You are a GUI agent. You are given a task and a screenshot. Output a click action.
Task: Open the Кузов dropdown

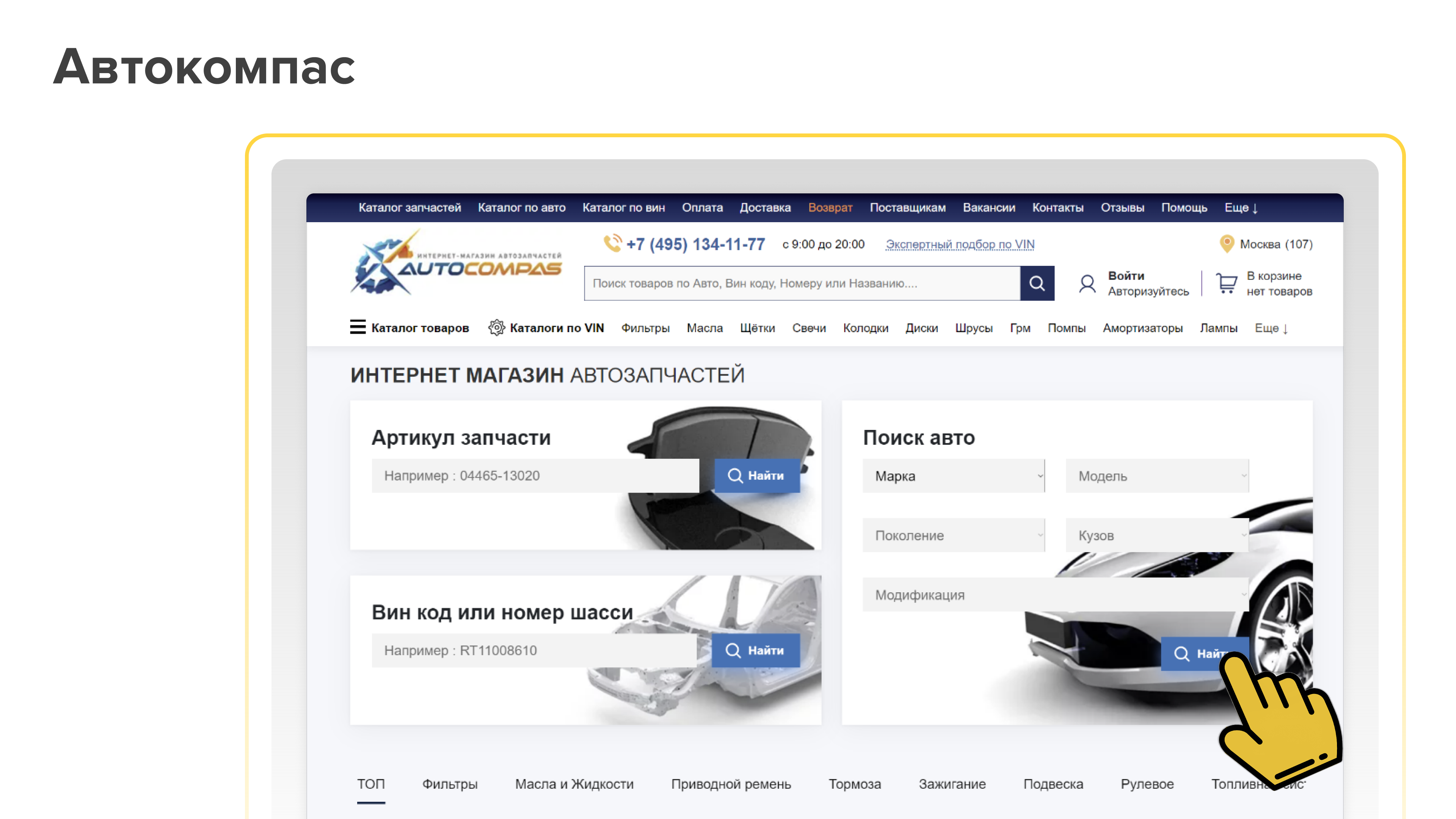[x=1156, y=535]
